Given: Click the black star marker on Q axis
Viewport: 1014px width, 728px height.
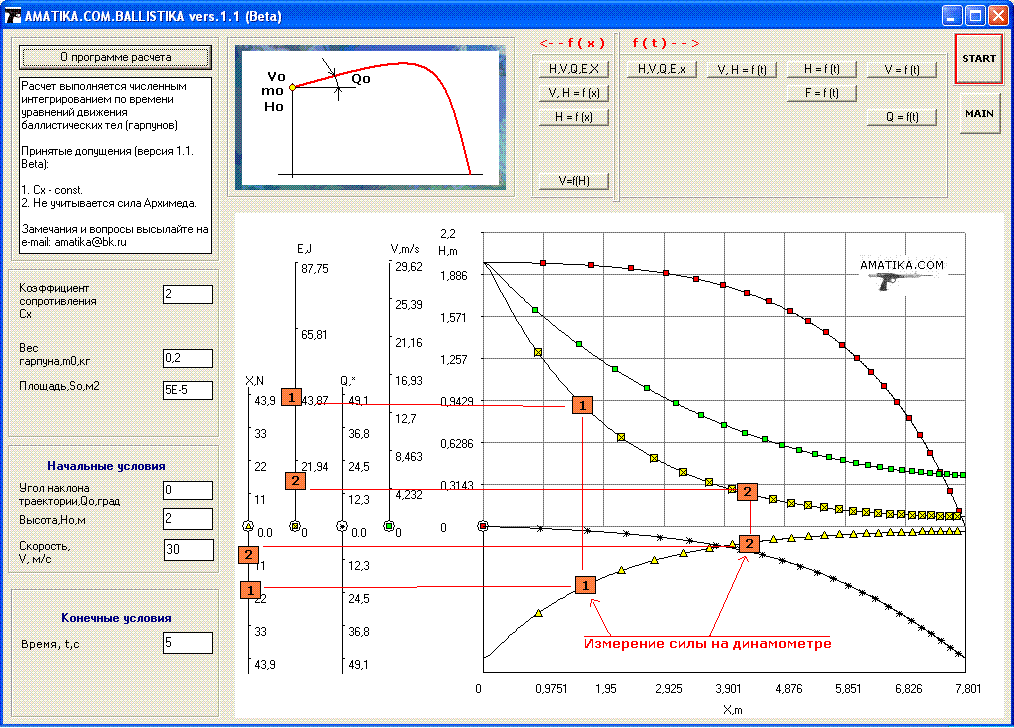Looking at the screenshot, I should coord(342,525).
